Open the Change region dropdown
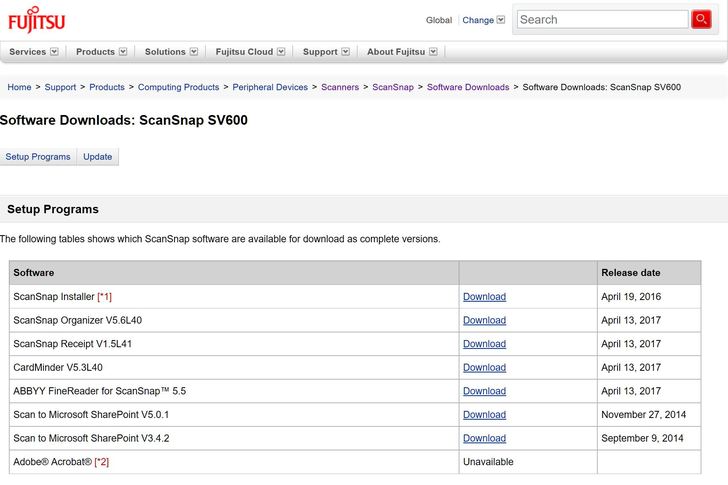 click(x=484, y=20)
